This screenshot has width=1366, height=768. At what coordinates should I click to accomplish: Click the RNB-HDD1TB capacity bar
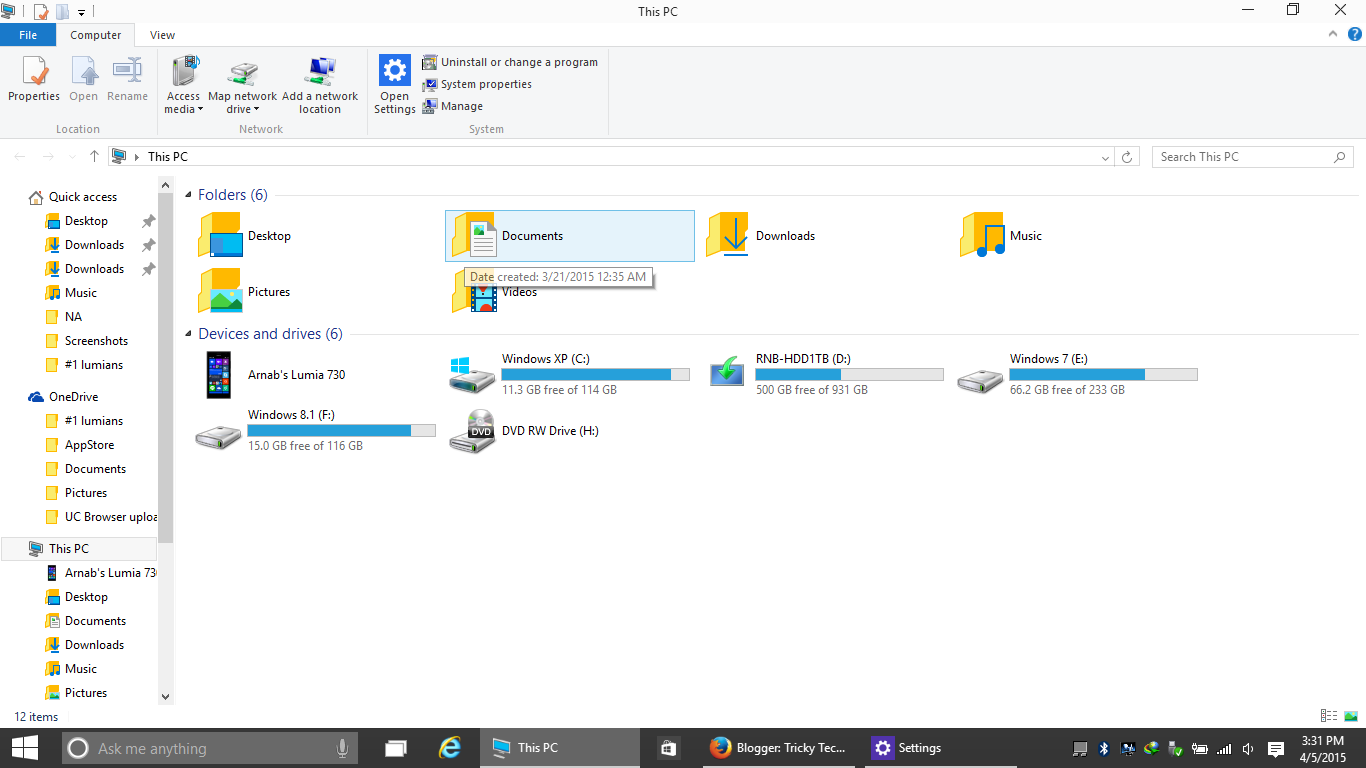pyautogui.click(x=849, y=374)
